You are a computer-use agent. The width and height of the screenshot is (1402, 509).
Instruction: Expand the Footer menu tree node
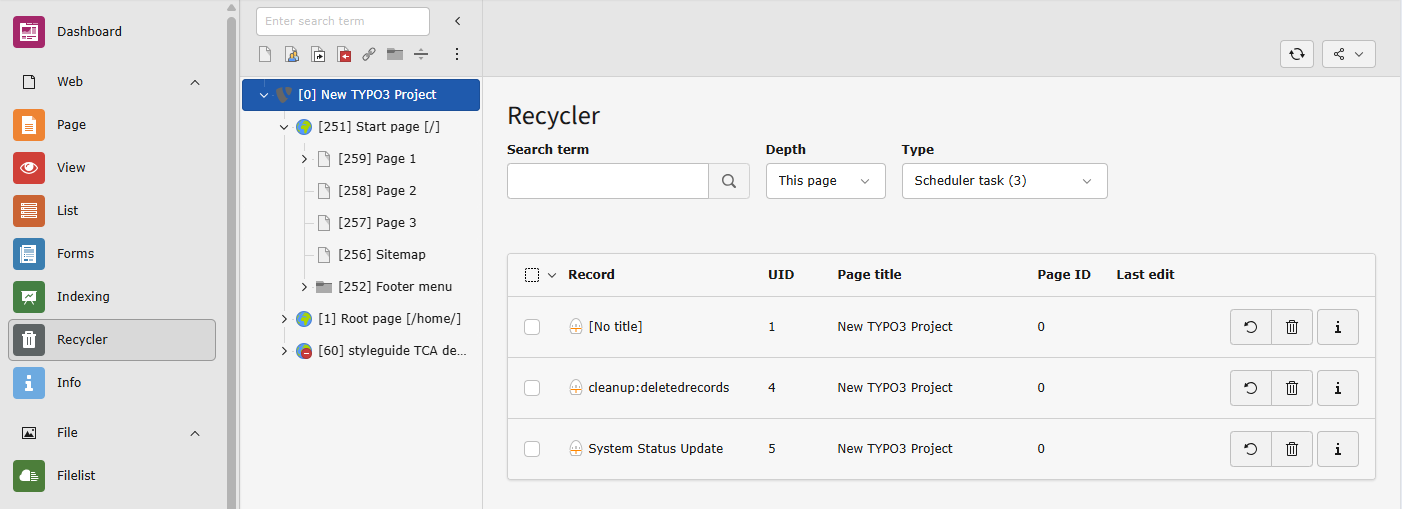pos(304,287)
